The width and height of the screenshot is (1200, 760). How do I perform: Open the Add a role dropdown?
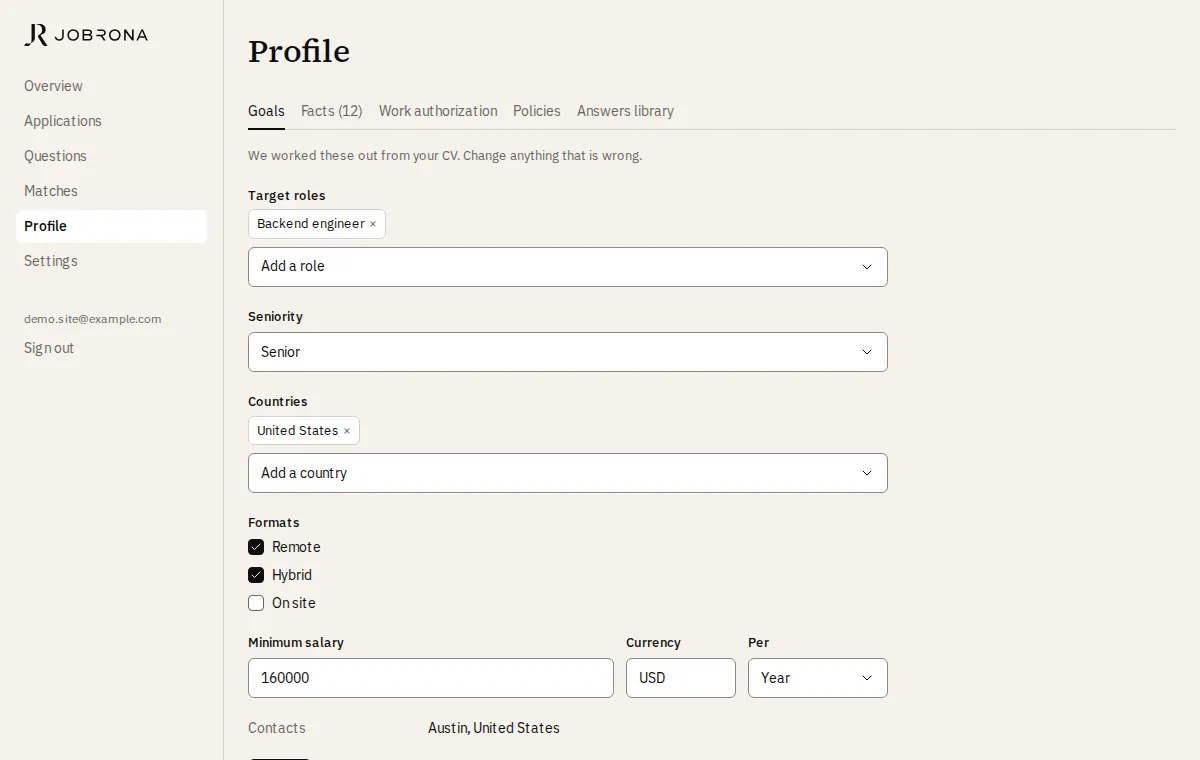tap(567, 267)
